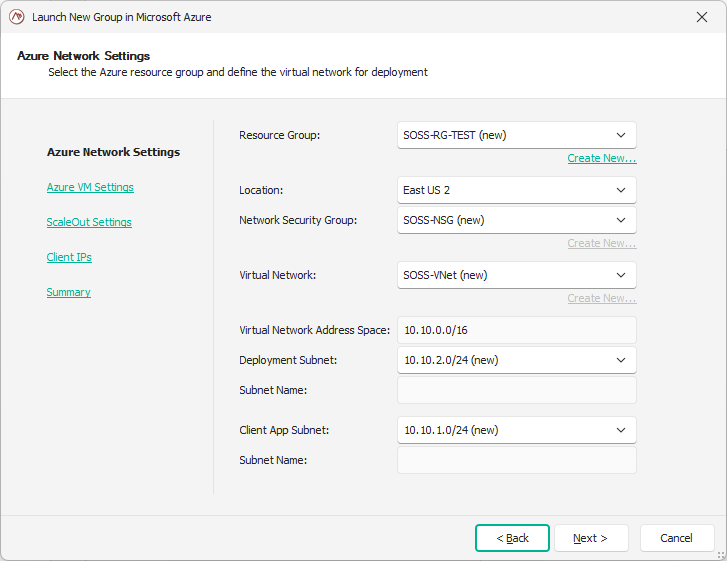Go to ScaleOut Settings step

coord(89,223)
